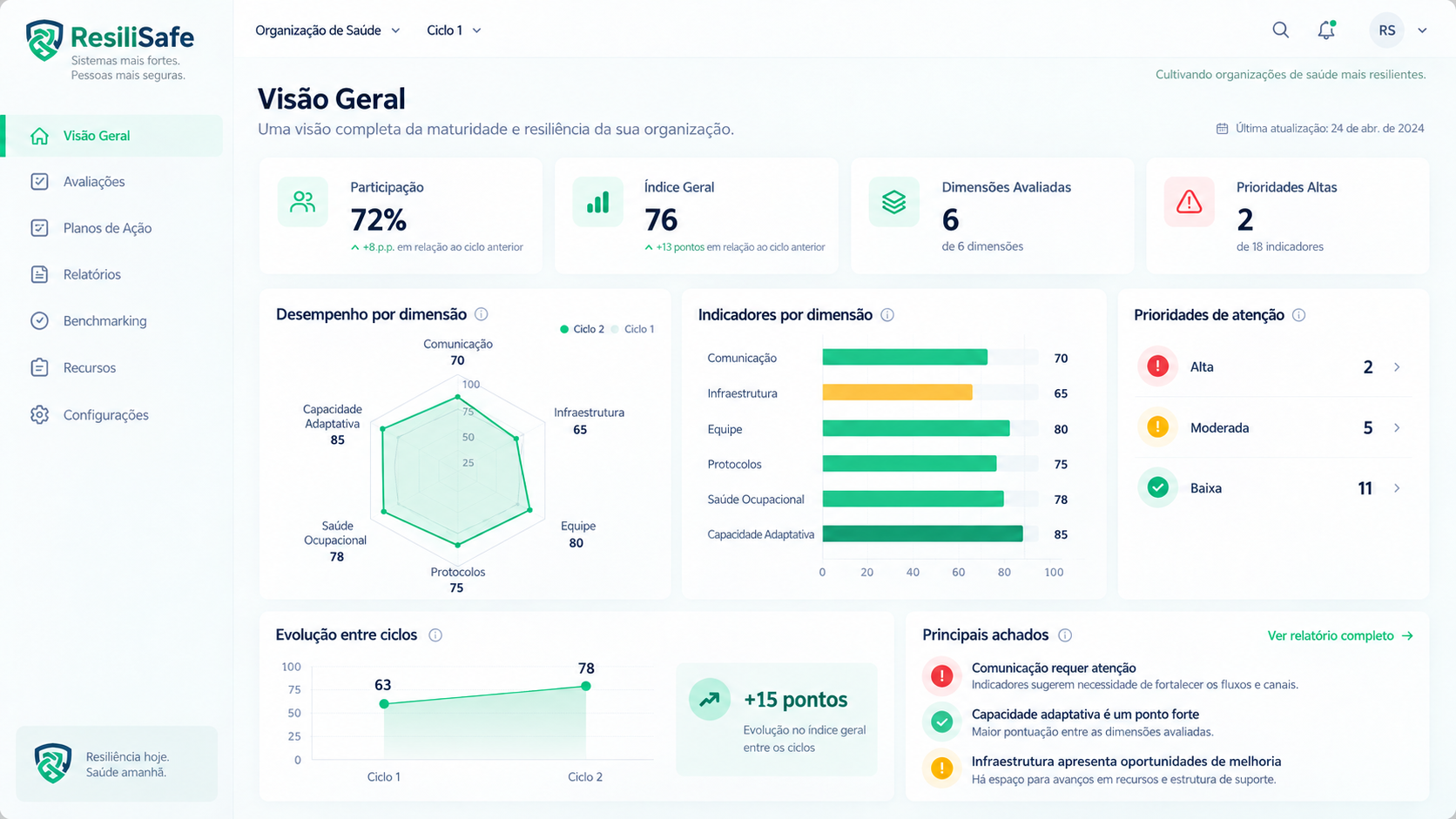The height and width of the screenshot is (819, 1456).
Task: Click info icon beside Evolução entre ciclos
Action: pyautogui.click(x=435, y=635)
